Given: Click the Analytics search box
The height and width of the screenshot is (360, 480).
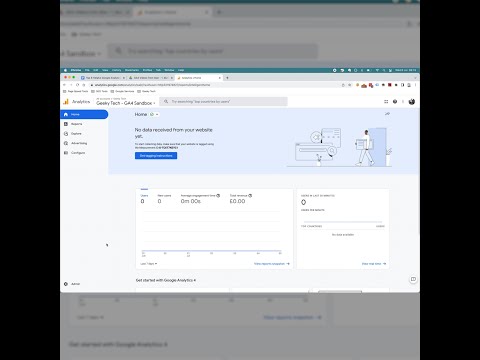Looking at the screenshot, I should tap(223, 101).
